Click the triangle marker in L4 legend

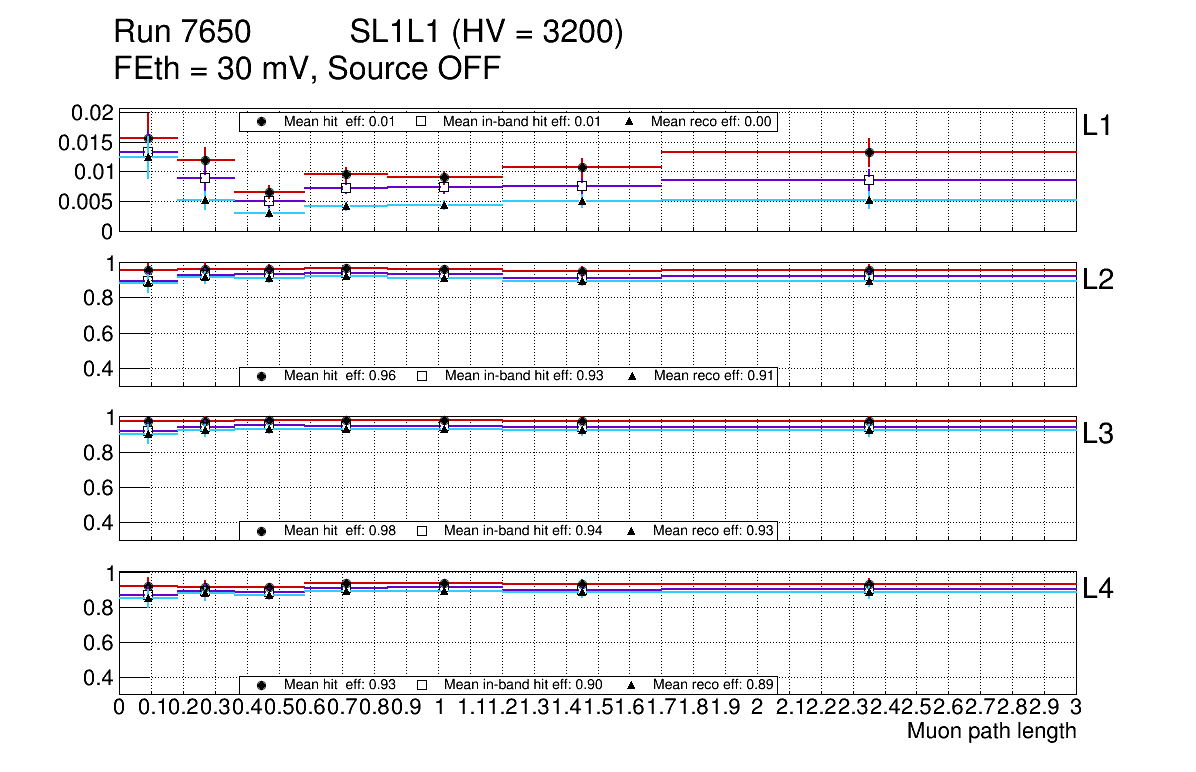click(632, 685)
